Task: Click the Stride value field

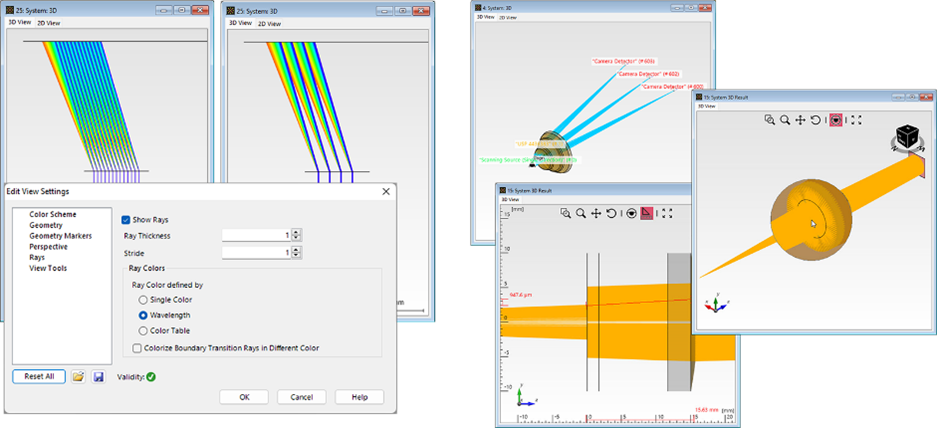Action: [x=256, y=253]
